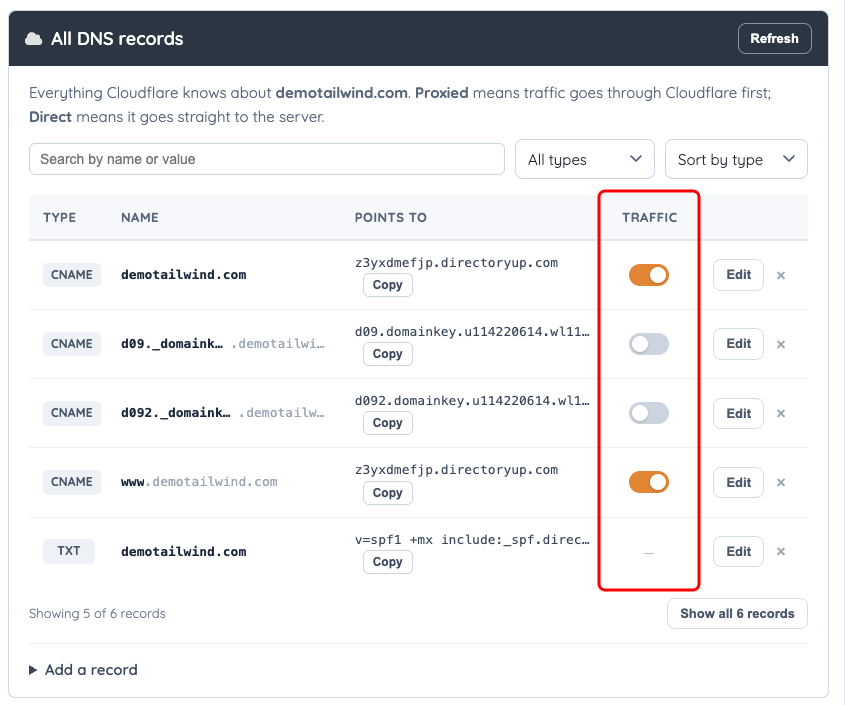Click the TYPE column header

pyautogui.click(x=59, y=218)
